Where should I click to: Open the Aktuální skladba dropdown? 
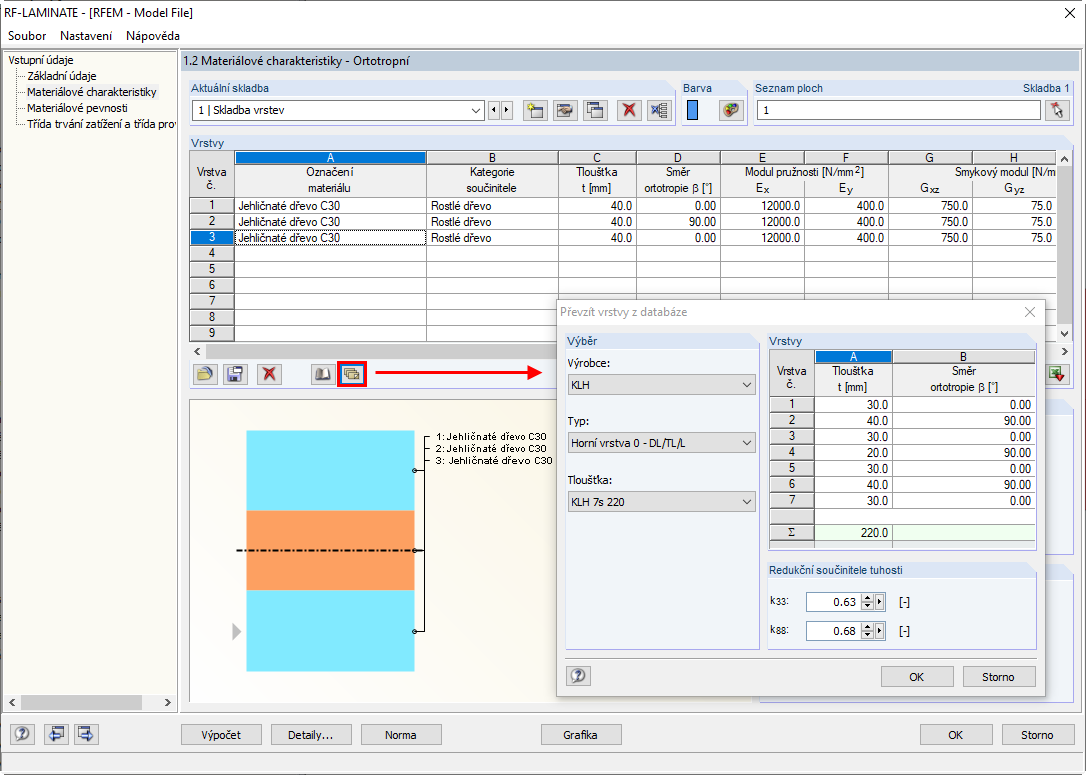tap(476, 110)
